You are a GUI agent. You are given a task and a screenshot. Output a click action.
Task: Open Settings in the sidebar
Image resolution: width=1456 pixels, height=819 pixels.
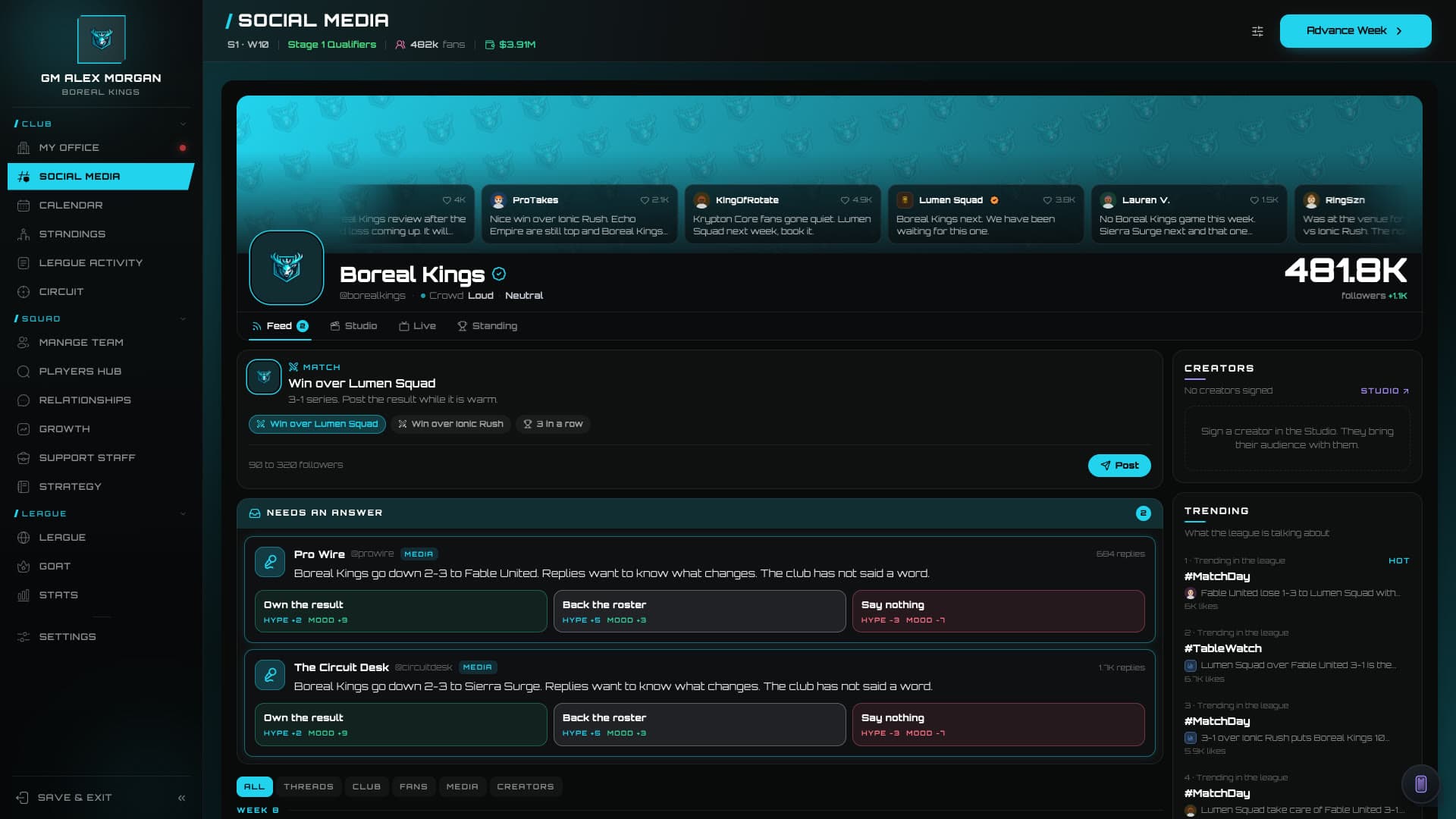click(x=101, y=637)
